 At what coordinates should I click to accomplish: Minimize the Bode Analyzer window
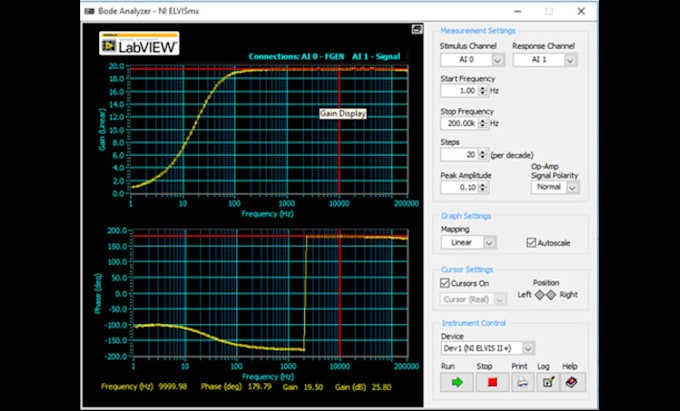coord(517,11)
